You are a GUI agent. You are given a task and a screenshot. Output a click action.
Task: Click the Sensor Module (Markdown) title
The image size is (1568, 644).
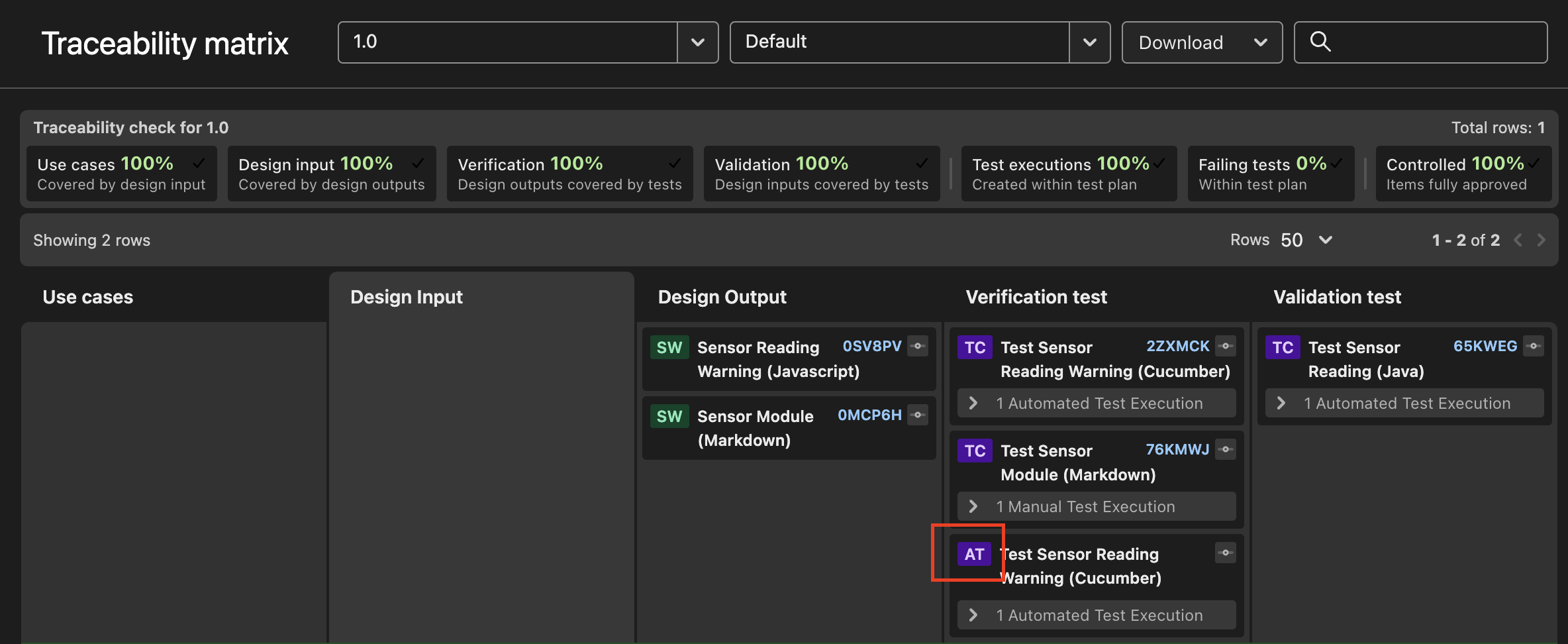tap(756, 428)
